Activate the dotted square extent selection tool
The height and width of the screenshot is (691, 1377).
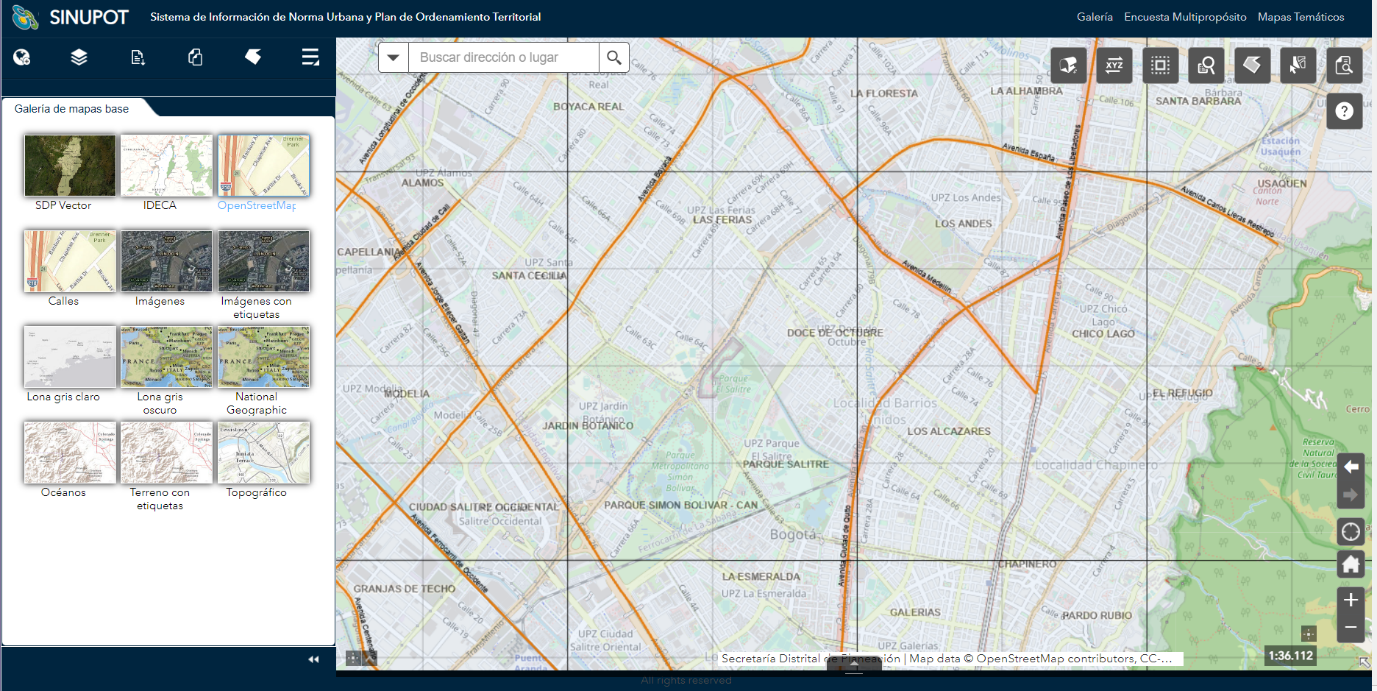pyautogui.click(x=1160, y=66)
